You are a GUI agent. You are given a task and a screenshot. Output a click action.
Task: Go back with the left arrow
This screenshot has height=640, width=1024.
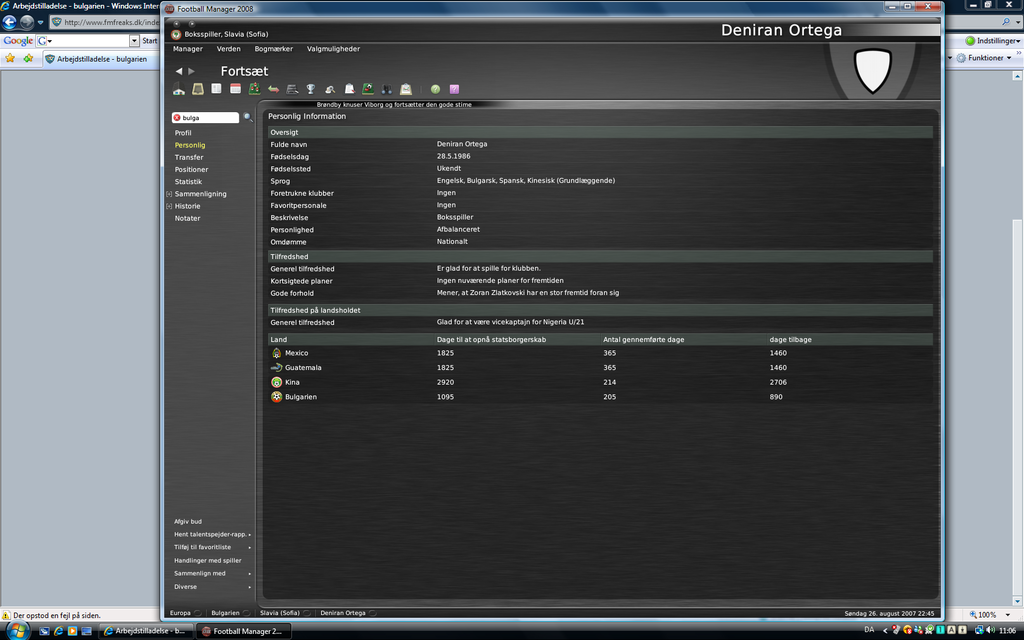click(x=179, y=71)
